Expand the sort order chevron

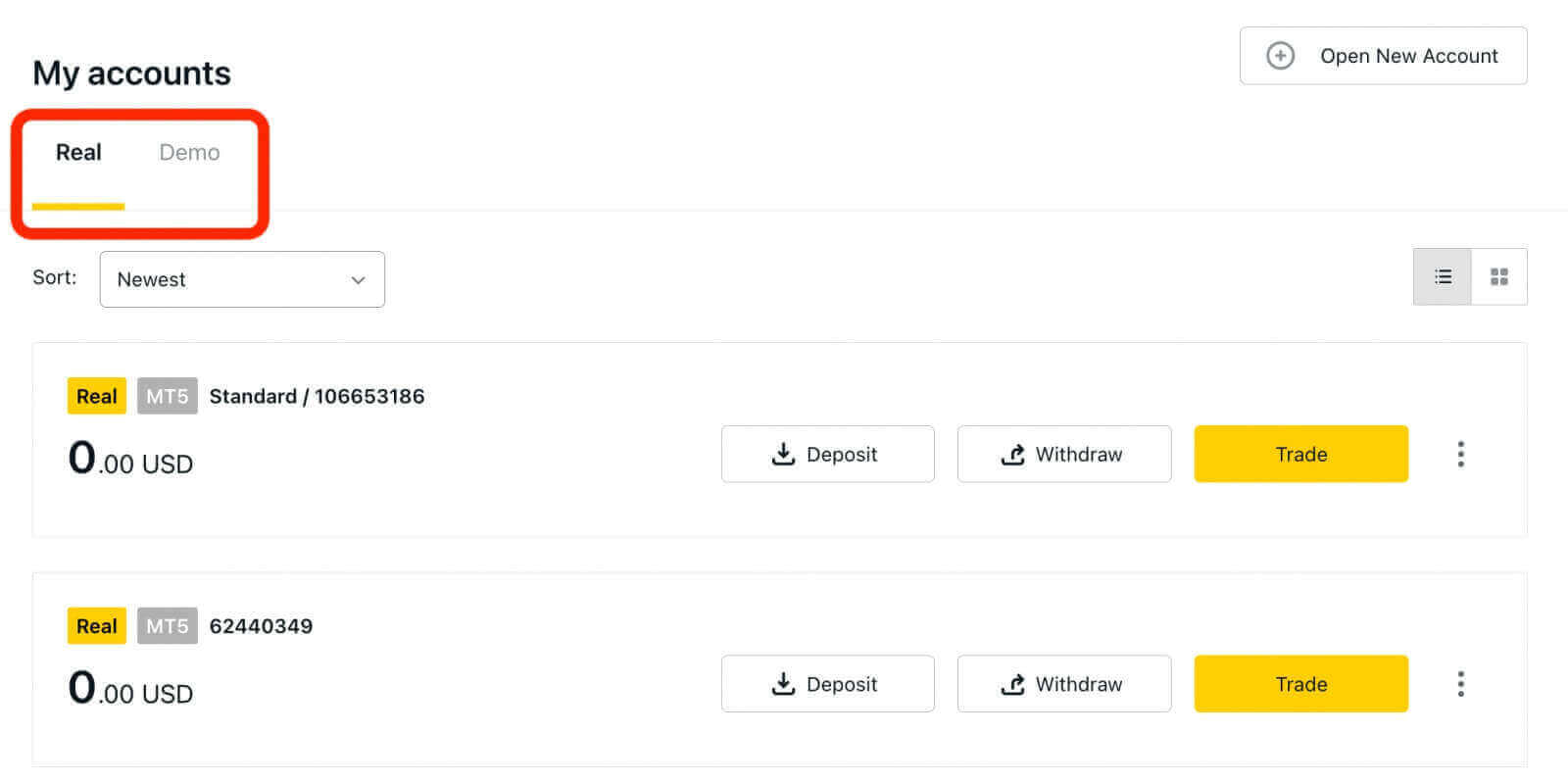(357, 279)
